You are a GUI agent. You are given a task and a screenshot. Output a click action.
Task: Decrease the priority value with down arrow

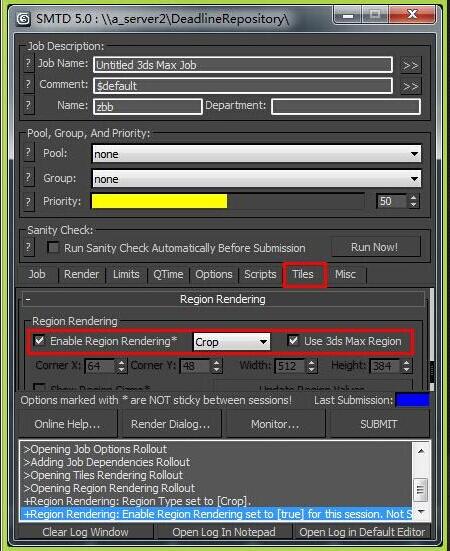coord(414,205)
